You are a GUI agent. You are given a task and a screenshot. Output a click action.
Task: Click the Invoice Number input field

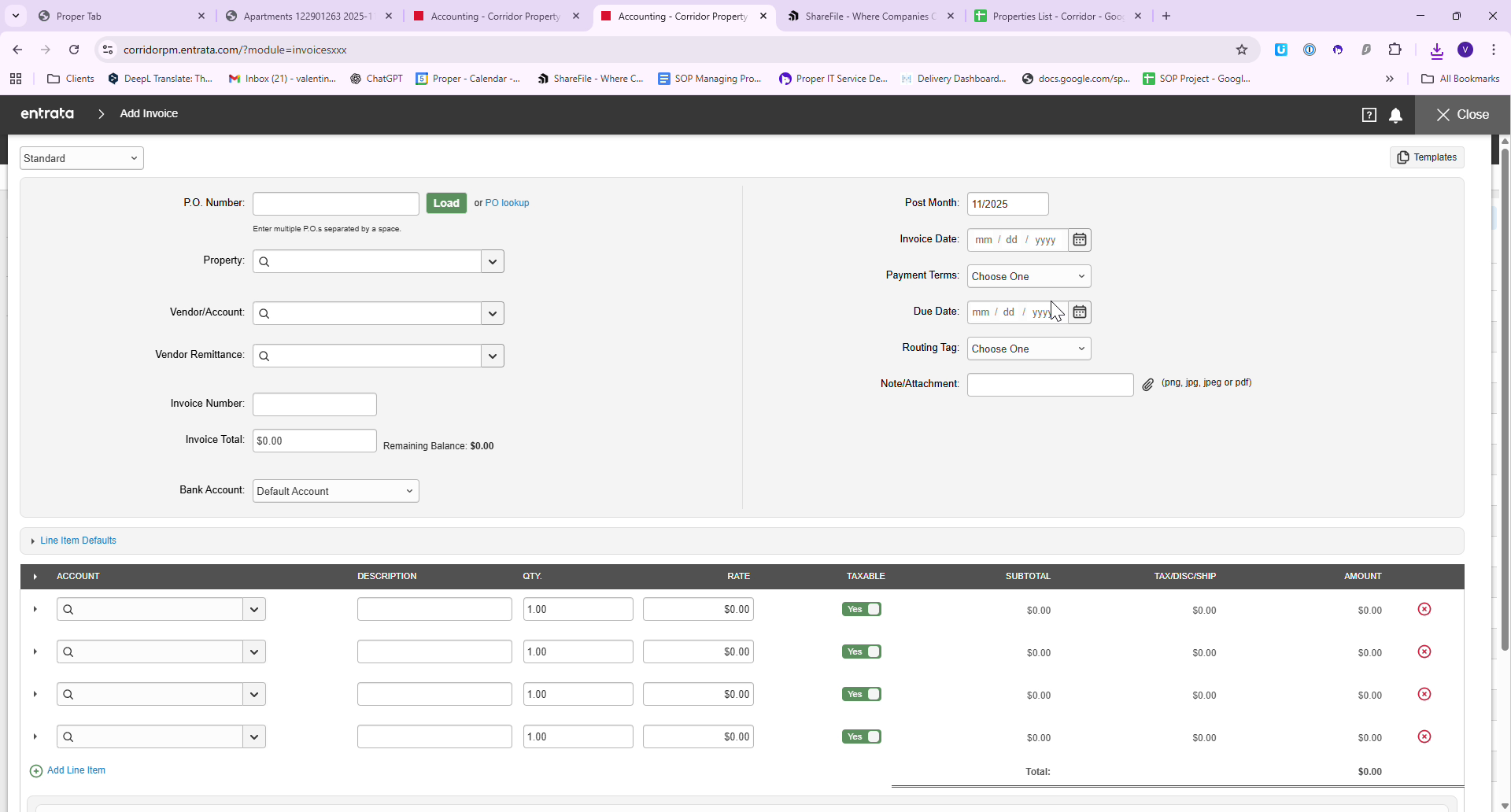(315, 404)
